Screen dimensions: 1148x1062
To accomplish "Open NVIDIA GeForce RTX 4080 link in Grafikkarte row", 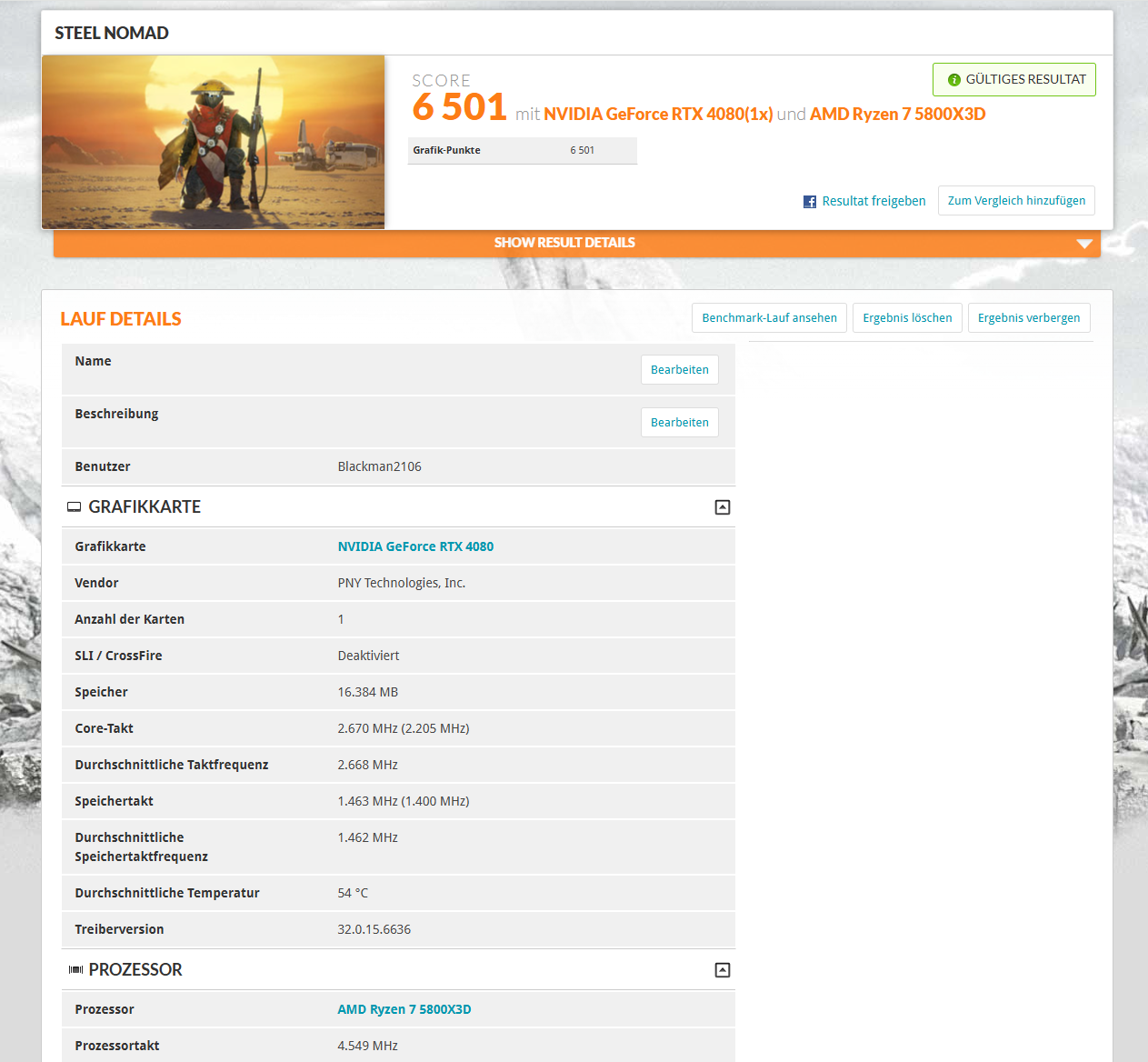I will pyautogui.click(x=415, y=546).
